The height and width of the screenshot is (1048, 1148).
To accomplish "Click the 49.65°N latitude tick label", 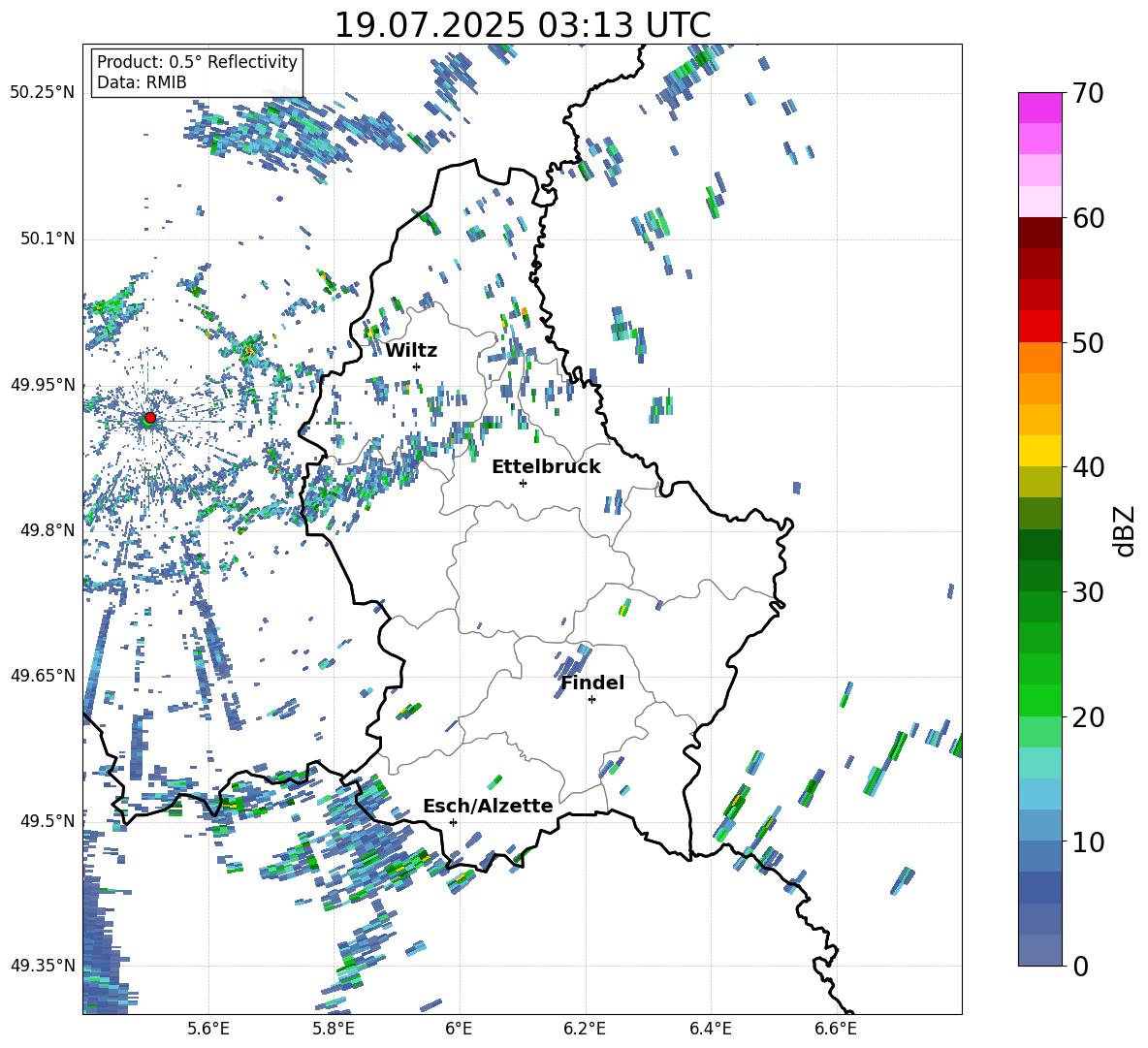I will (43, 675).
